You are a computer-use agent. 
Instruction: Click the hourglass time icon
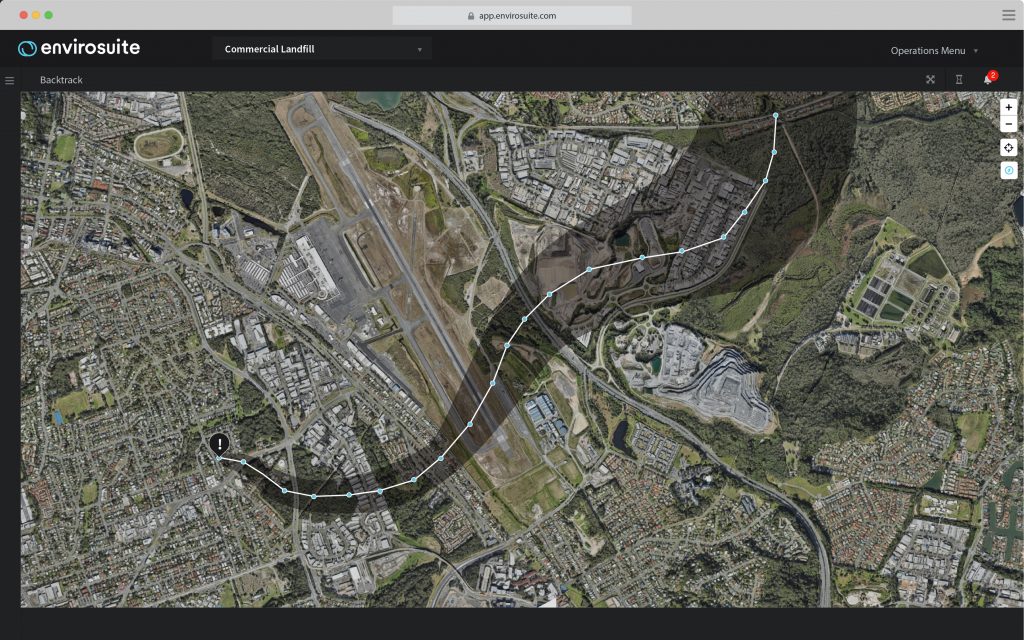[x=959, y=80]
